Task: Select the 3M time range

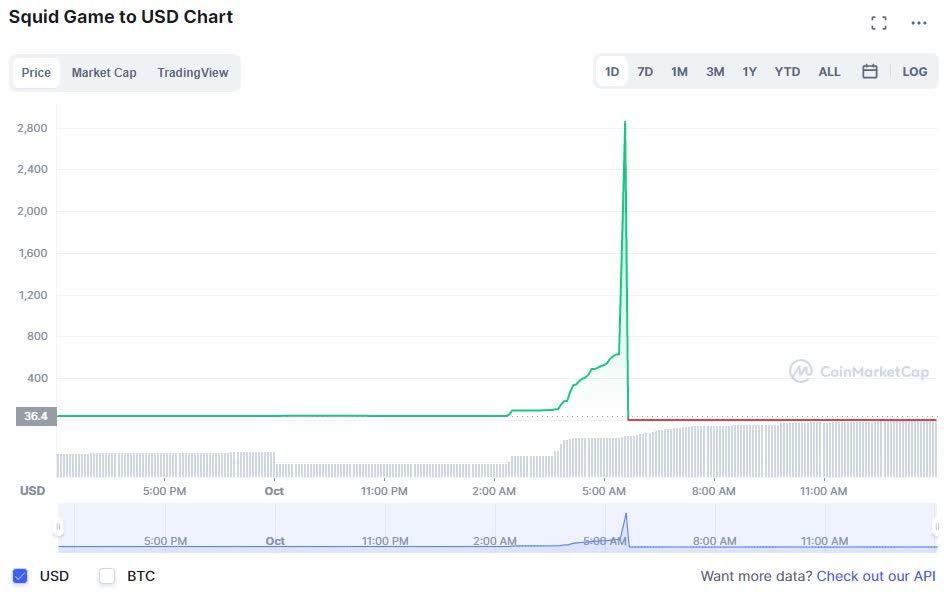Action: click(x=715, y=71)
